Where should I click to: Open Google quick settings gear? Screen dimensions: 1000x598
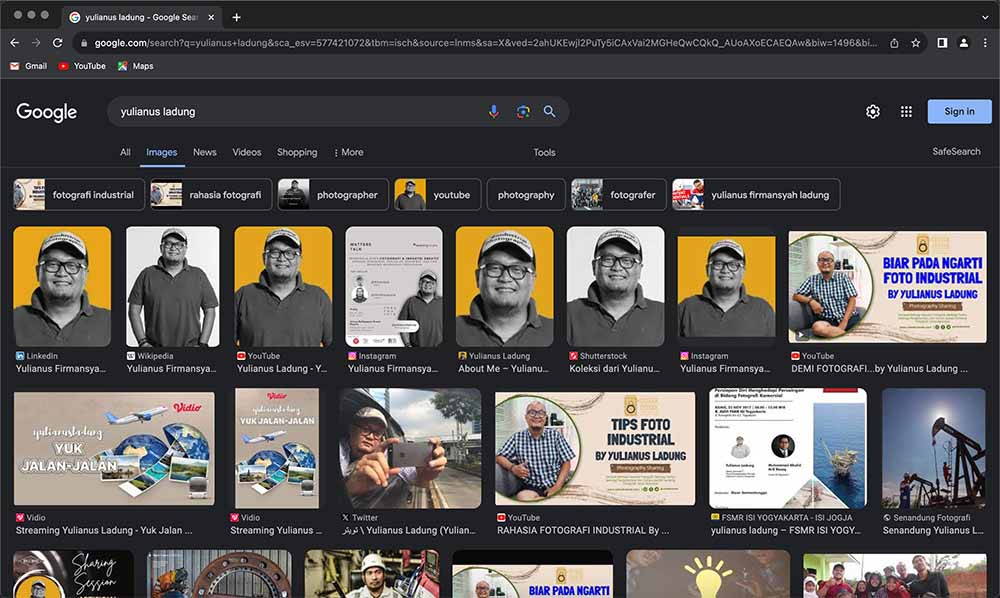click(x=873, y=112)
